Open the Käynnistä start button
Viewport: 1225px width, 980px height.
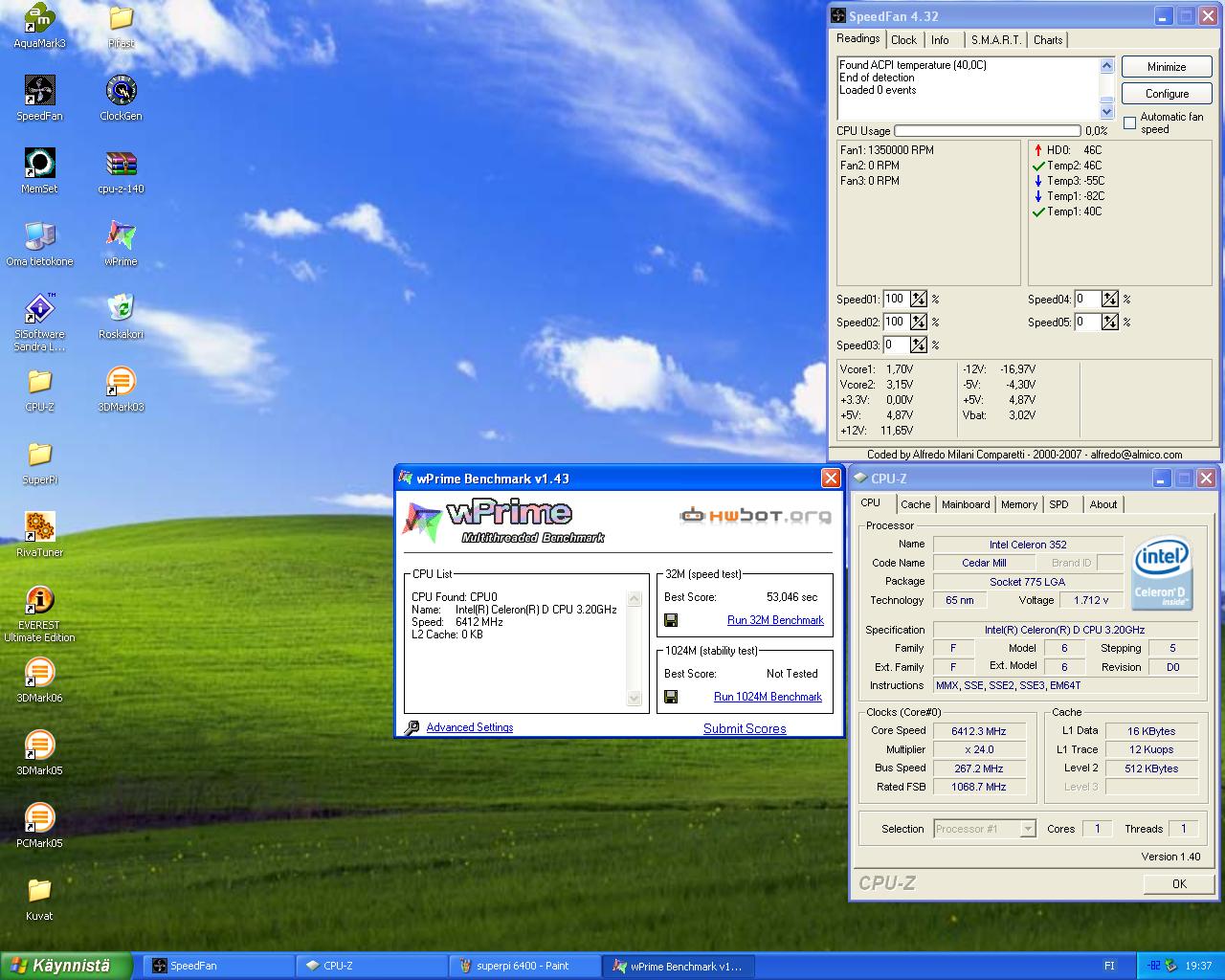pyautogui.click(x=66, y=966)
